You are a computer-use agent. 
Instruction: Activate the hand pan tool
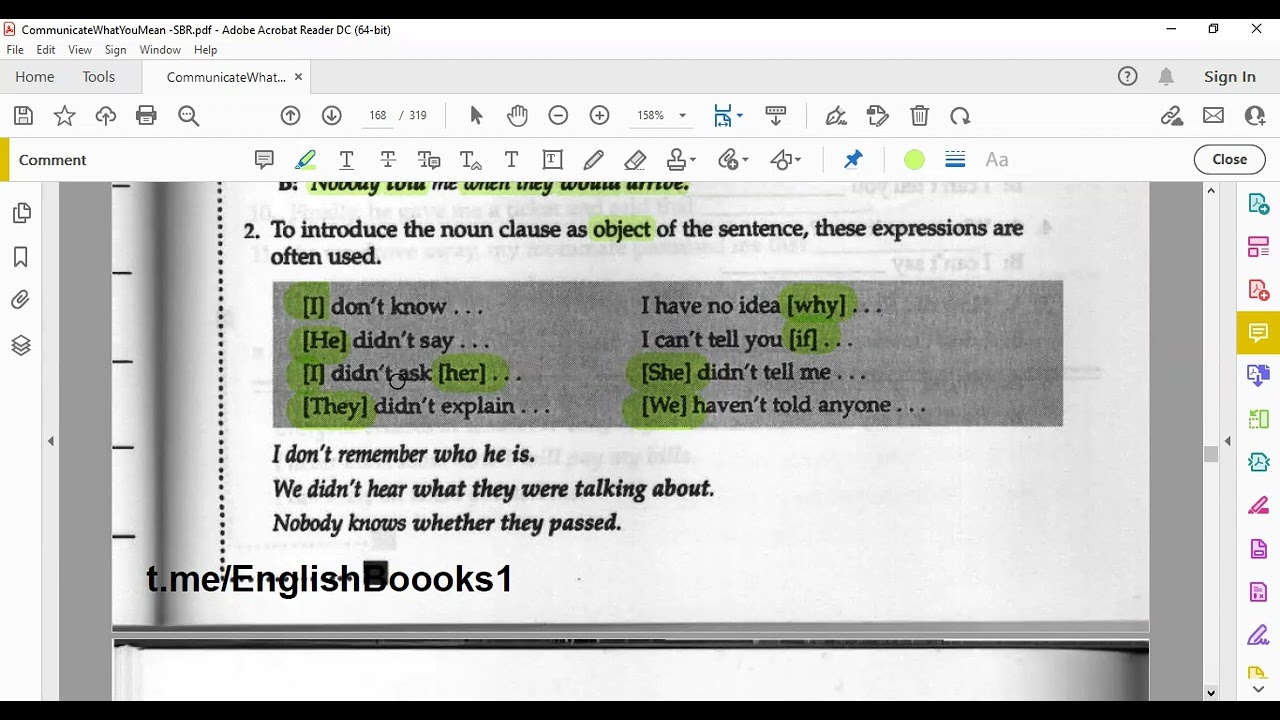click(517, 116)
